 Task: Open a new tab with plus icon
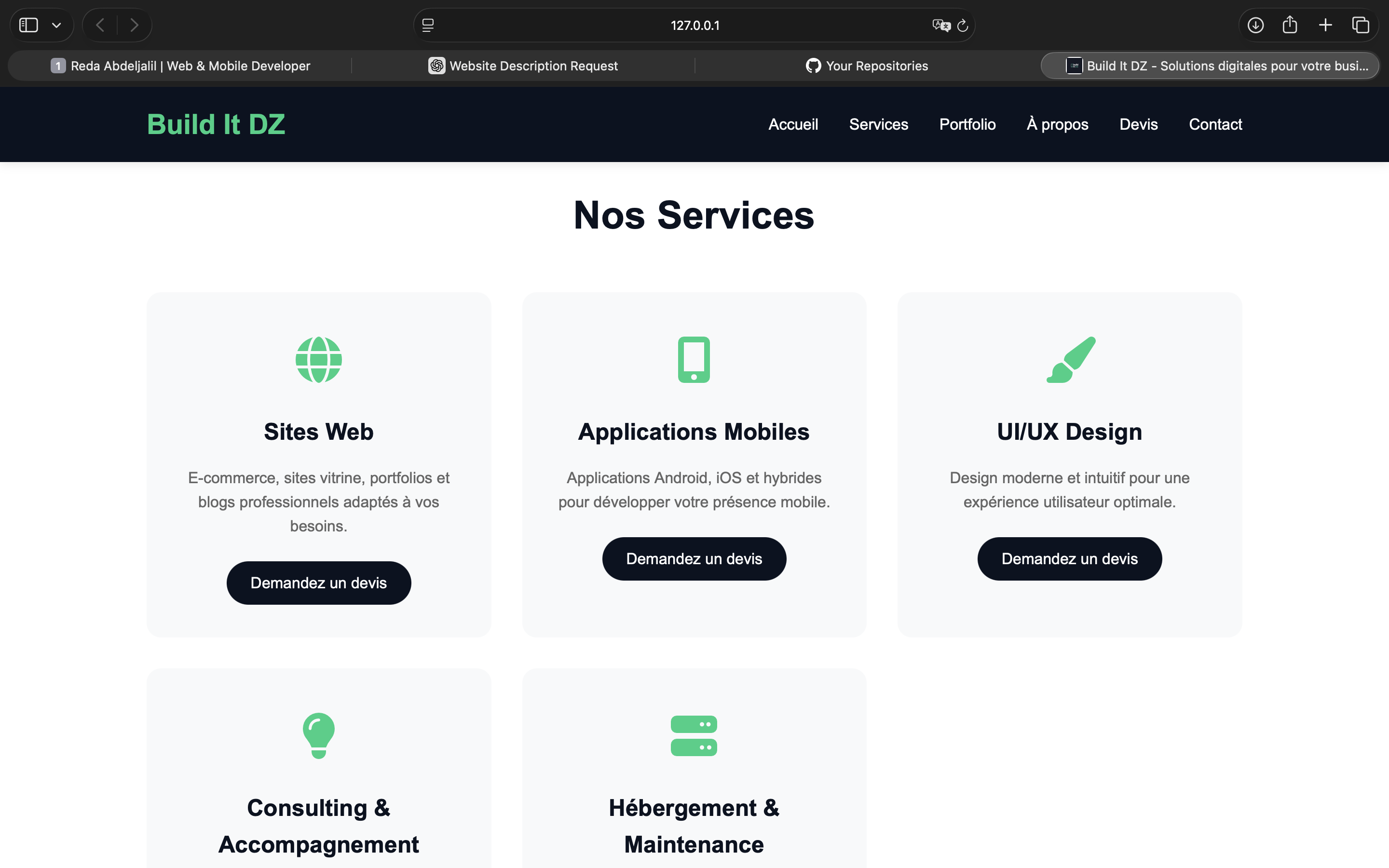click(1325, 25)
